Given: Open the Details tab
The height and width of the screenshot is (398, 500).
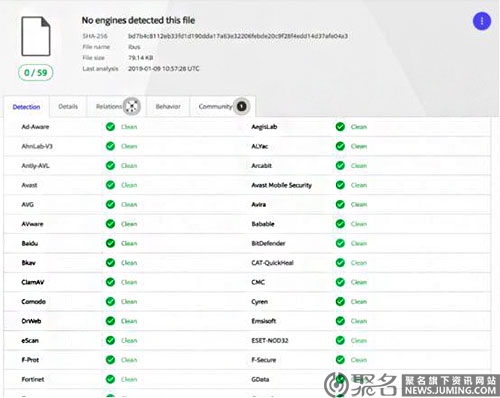Looking at the screenshot, I should pos(68,107).
